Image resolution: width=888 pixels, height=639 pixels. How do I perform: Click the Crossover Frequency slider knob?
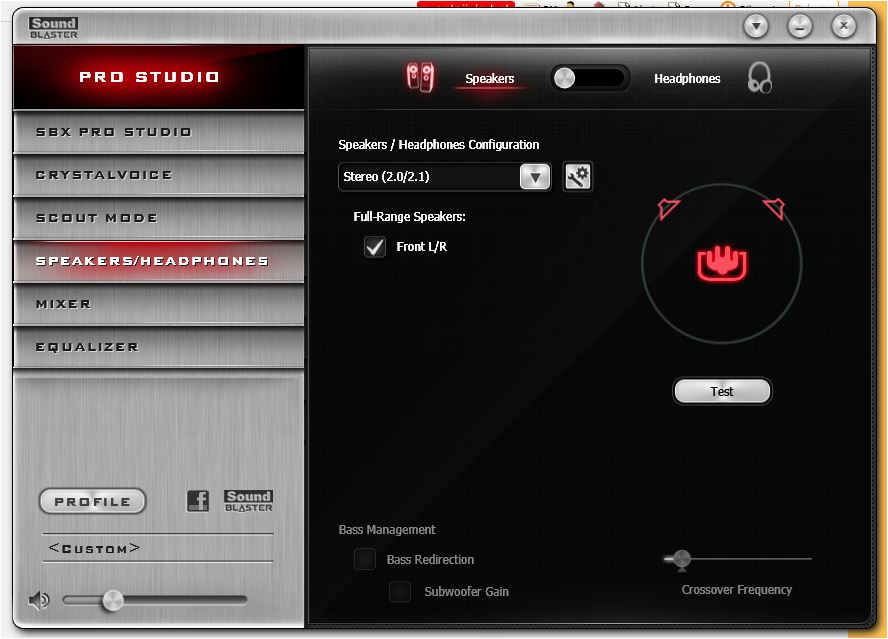(682, 559)
